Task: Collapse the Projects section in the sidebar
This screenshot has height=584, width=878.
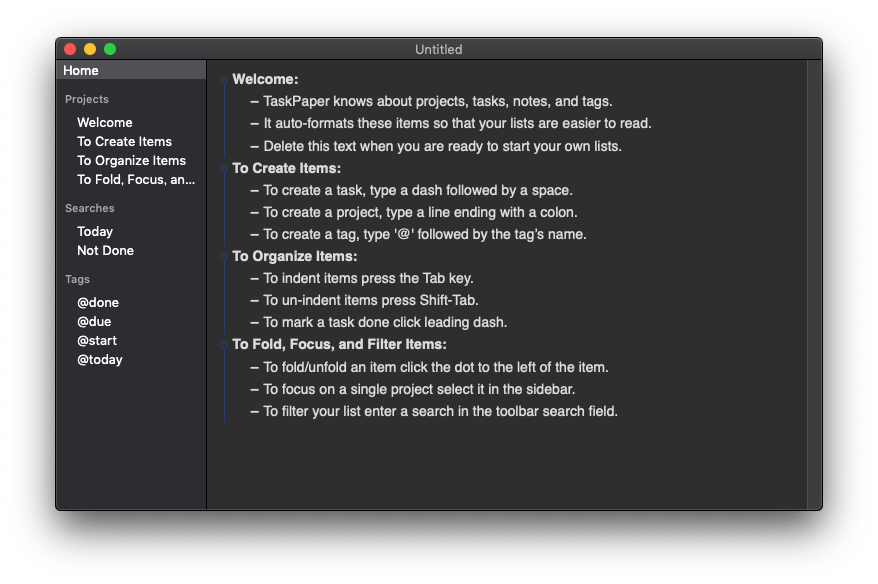Action: 88,99
